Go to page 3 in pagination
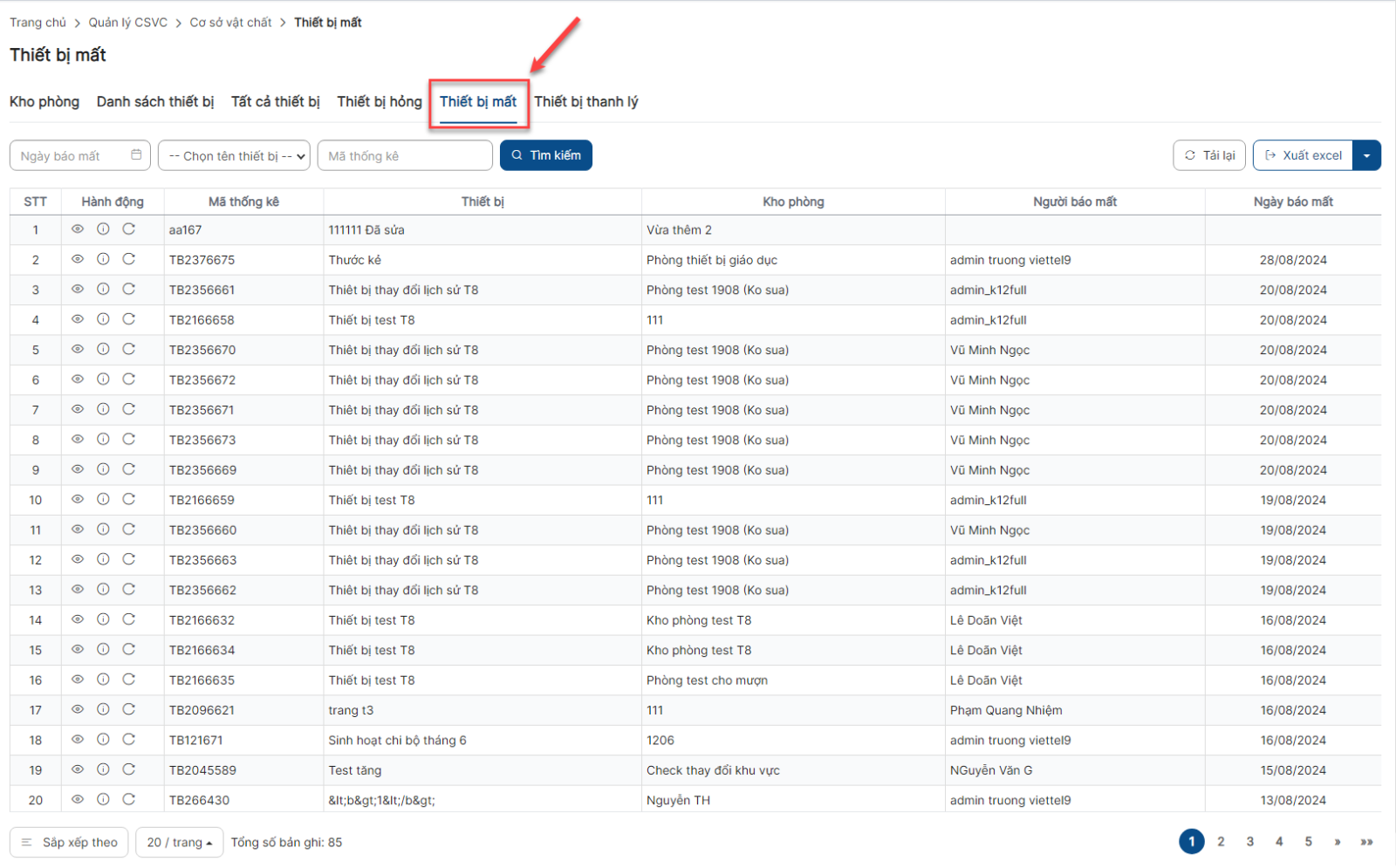 (1249, 842)
